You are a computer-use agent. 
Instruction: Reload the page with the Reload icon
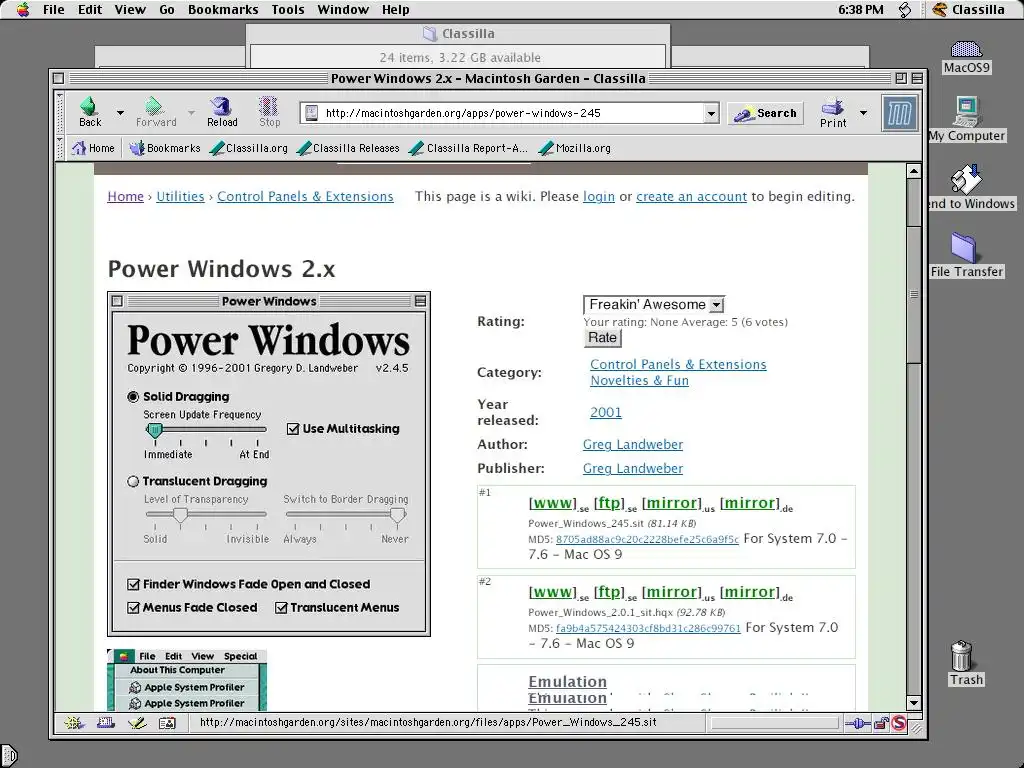click(221, 106)
